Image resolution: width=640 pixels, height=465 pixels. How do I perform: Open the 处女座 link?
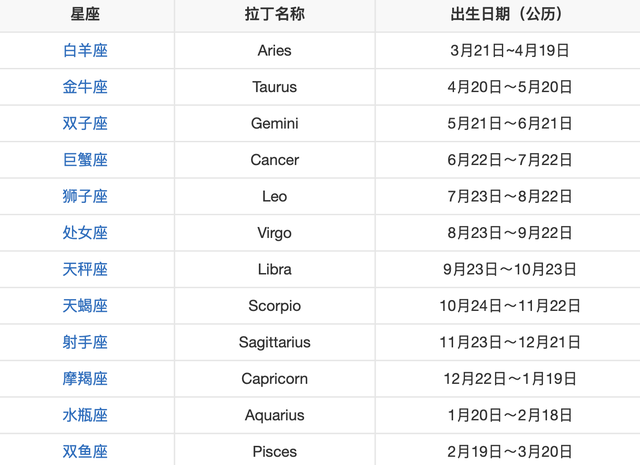tap(85, 233)
